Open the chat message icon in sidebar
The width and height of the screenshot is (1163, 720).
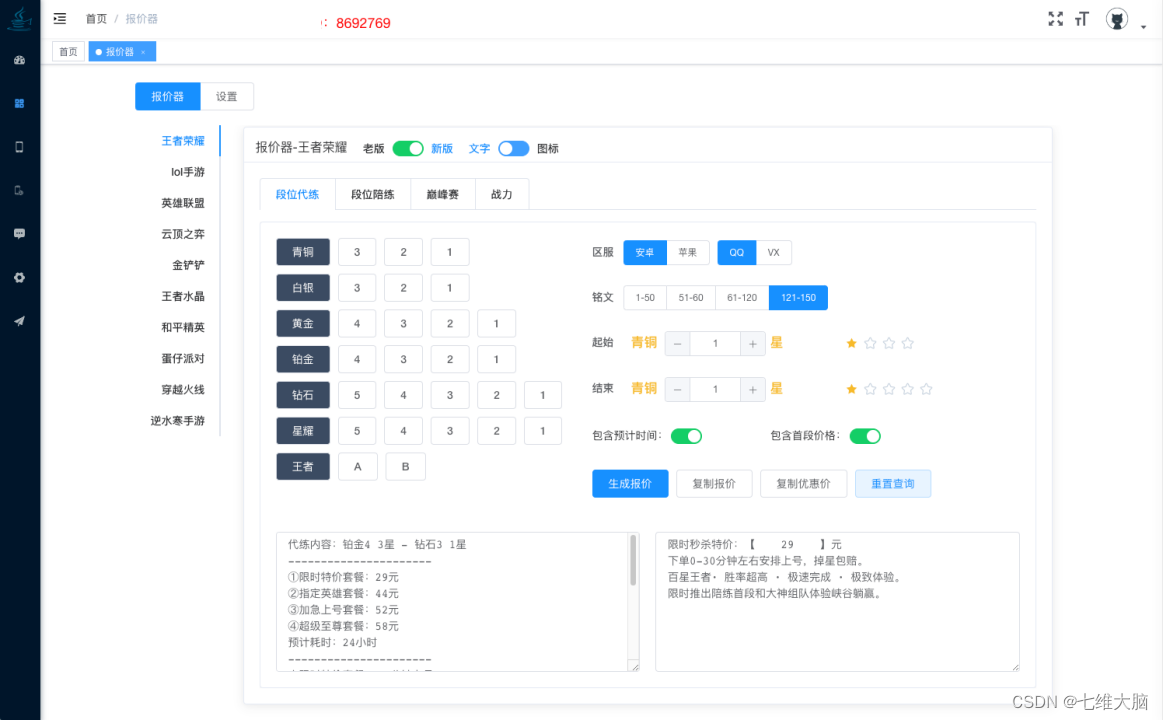click(19, 234)
